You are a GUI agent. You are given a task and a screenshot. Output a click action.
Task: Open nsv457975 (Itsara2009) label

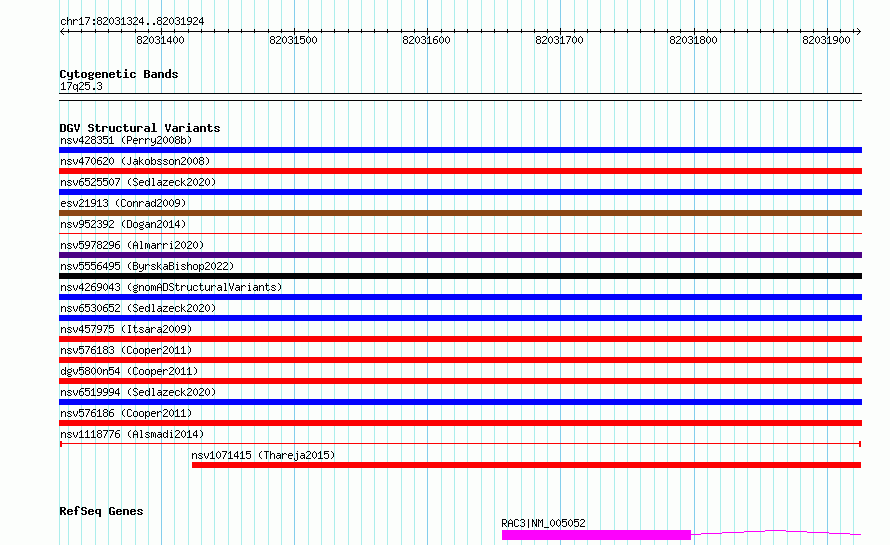point(126,329)
